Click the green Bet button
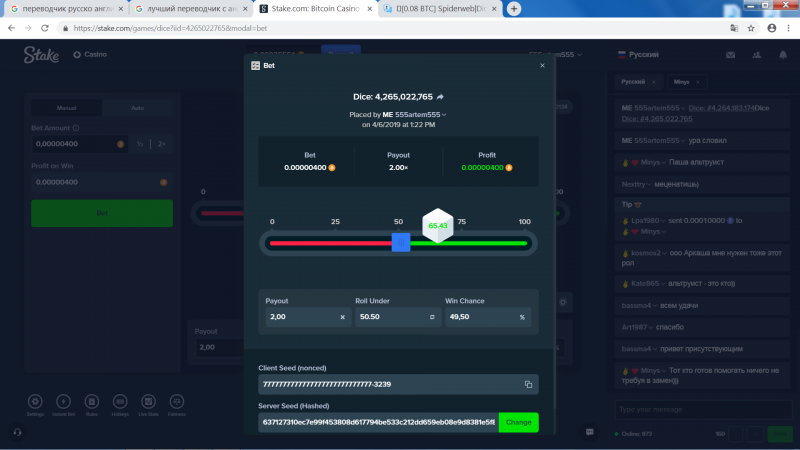This screenshot has width=800, height=450. tap(102, 213)
